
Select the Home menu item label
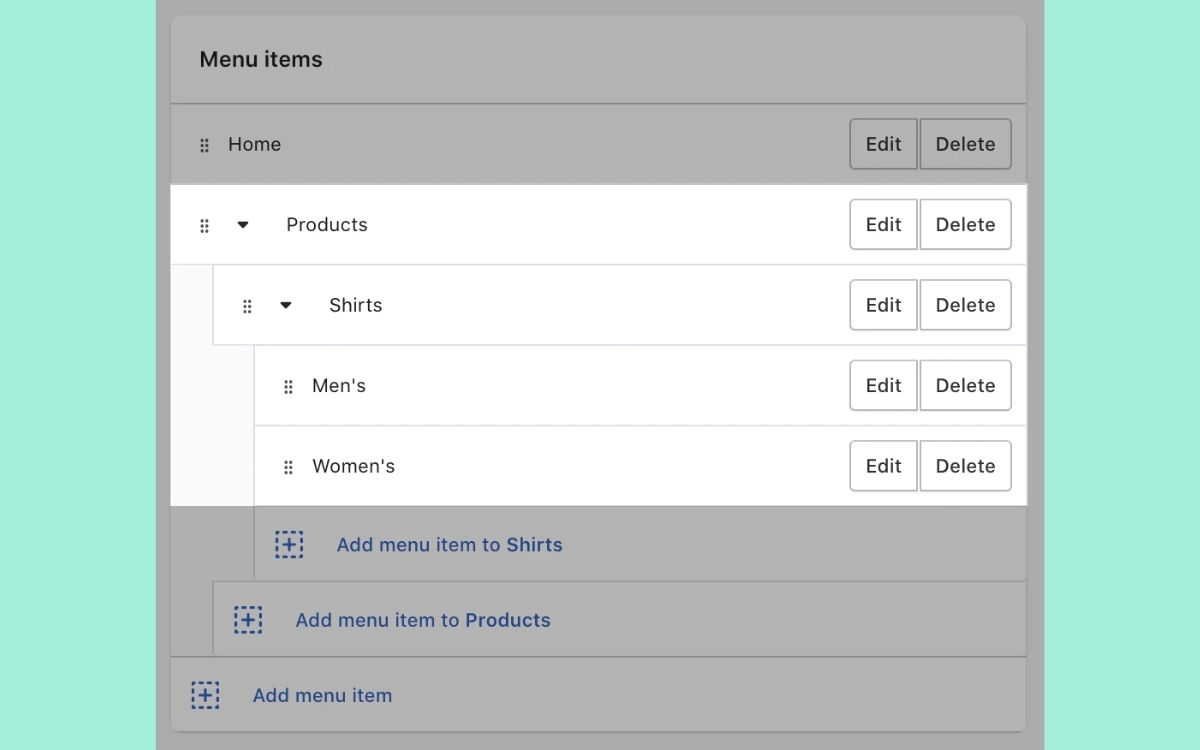tap(254, 144)
